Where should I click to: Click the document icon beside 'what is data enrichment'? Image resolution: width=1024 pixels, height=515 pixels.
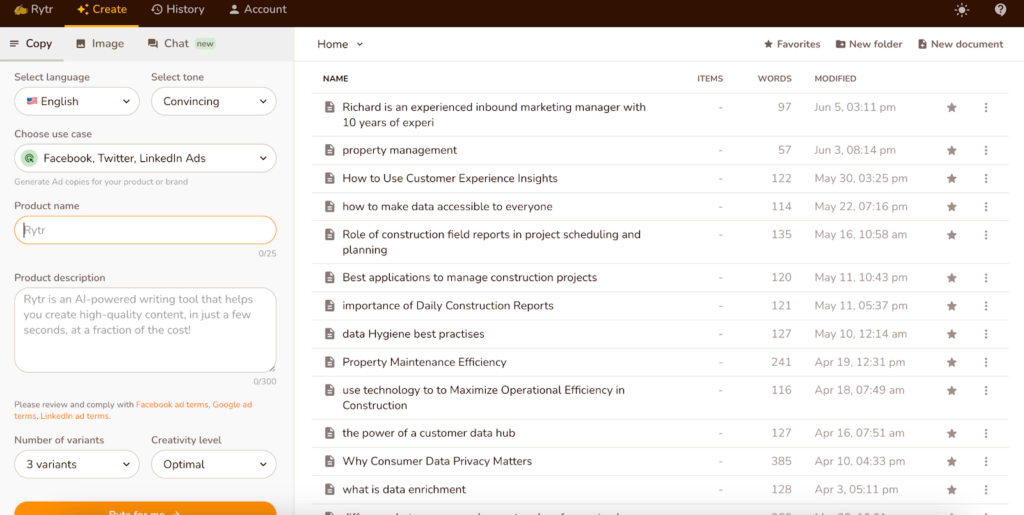[x=329, y=490]
